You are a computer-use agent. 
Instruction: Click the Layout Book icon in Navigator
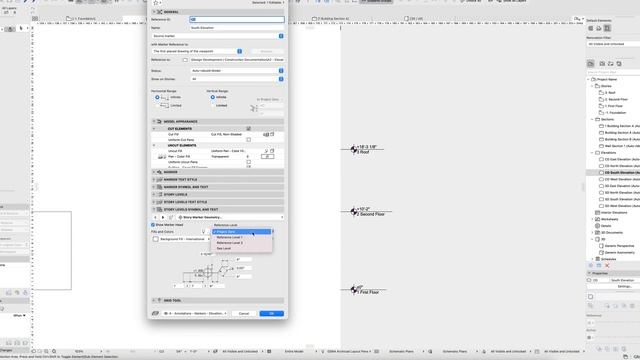[611, 64]
